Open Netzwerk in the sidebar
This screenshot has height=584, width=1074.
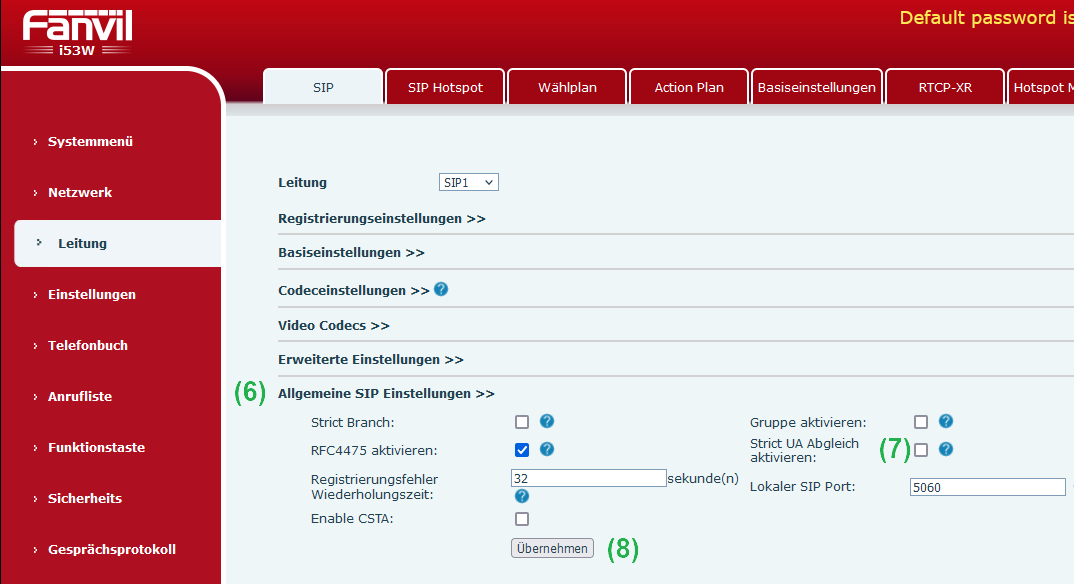point(79,192)
